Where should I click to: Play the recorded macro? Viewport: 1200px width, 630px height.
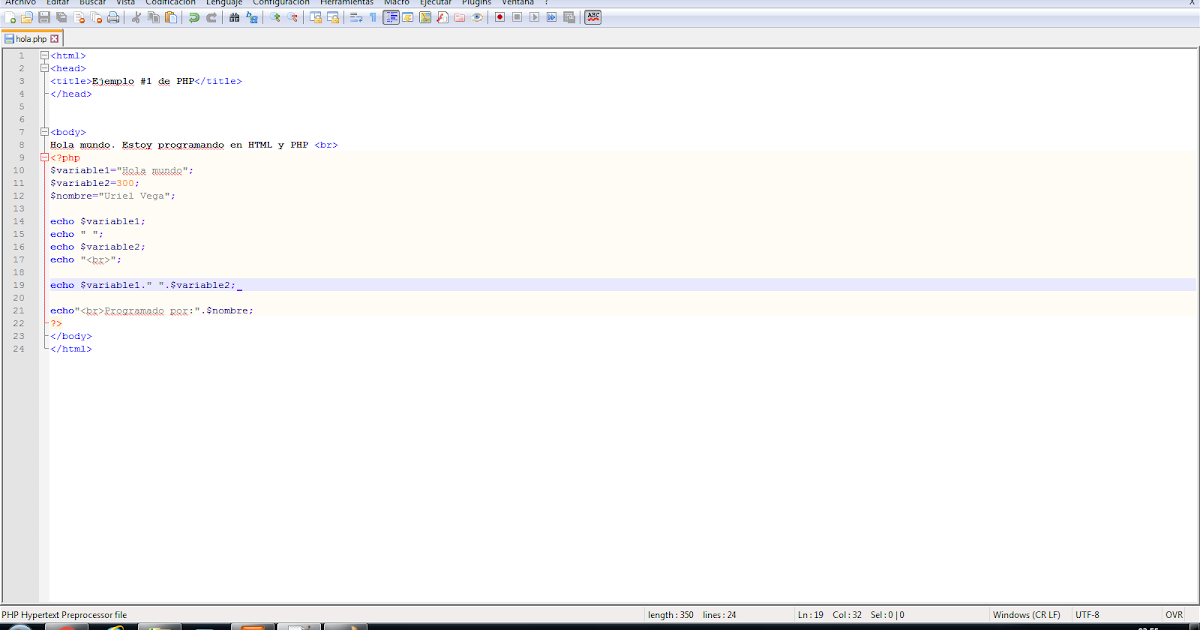(533, 17)
